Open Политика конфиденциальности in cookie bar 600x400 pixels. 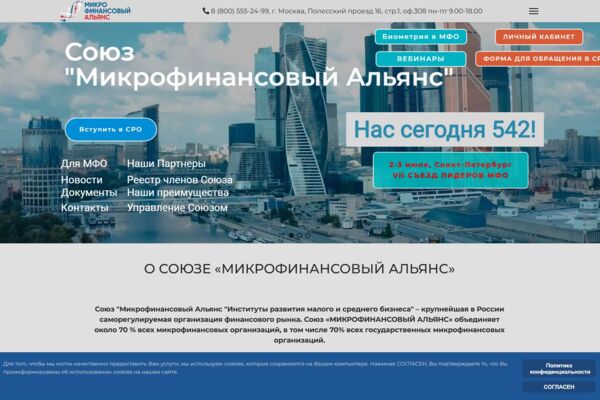[559, 369]
